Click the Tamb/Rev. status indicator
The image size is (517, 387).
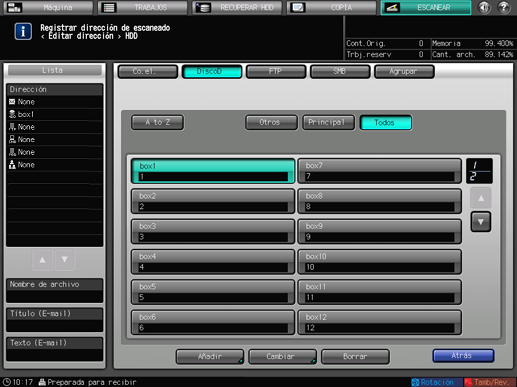[x=490, y=382]
